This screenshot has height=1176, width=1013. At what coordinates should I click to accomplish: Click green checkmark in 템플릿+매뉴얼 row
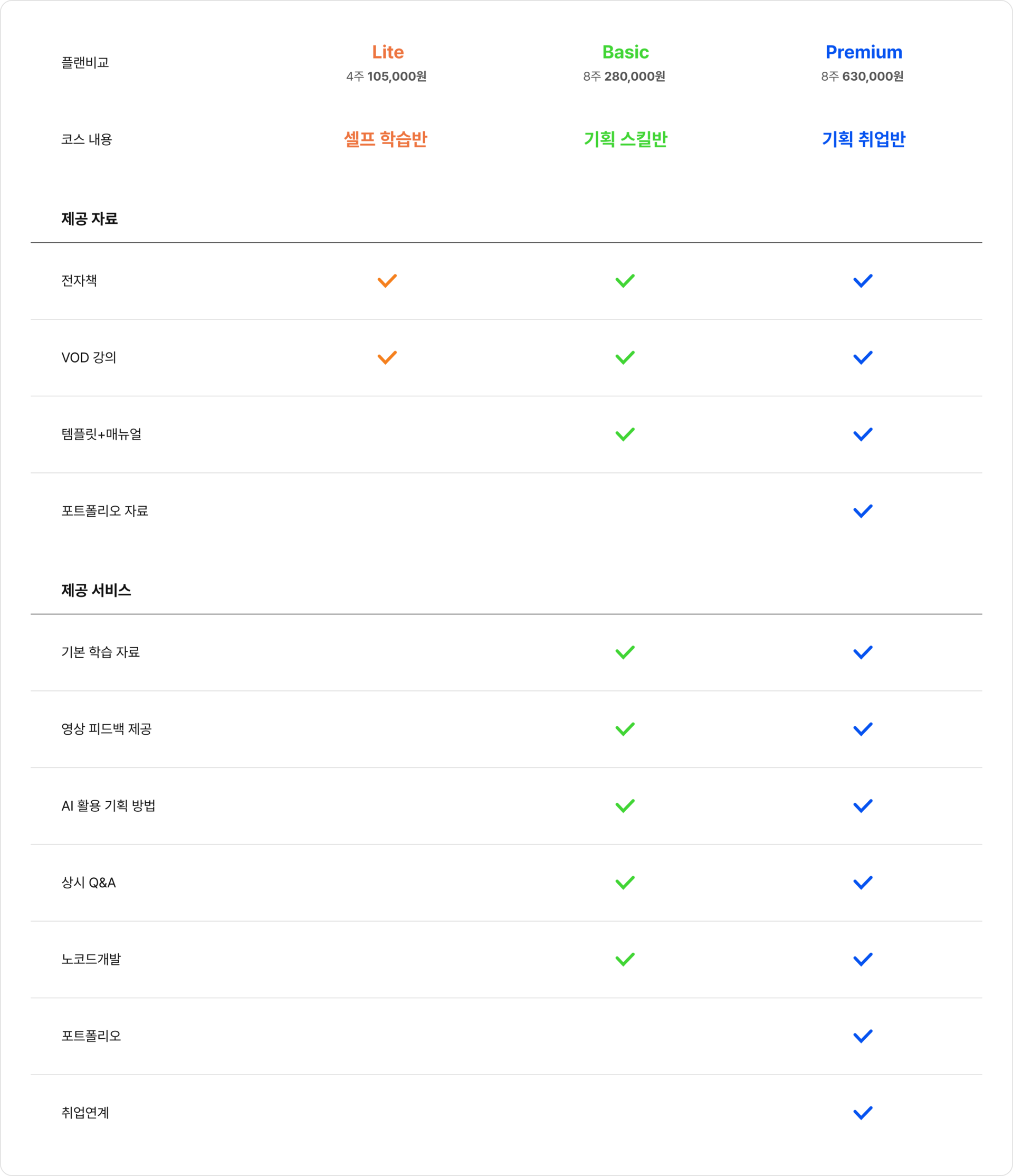point(625,434)
